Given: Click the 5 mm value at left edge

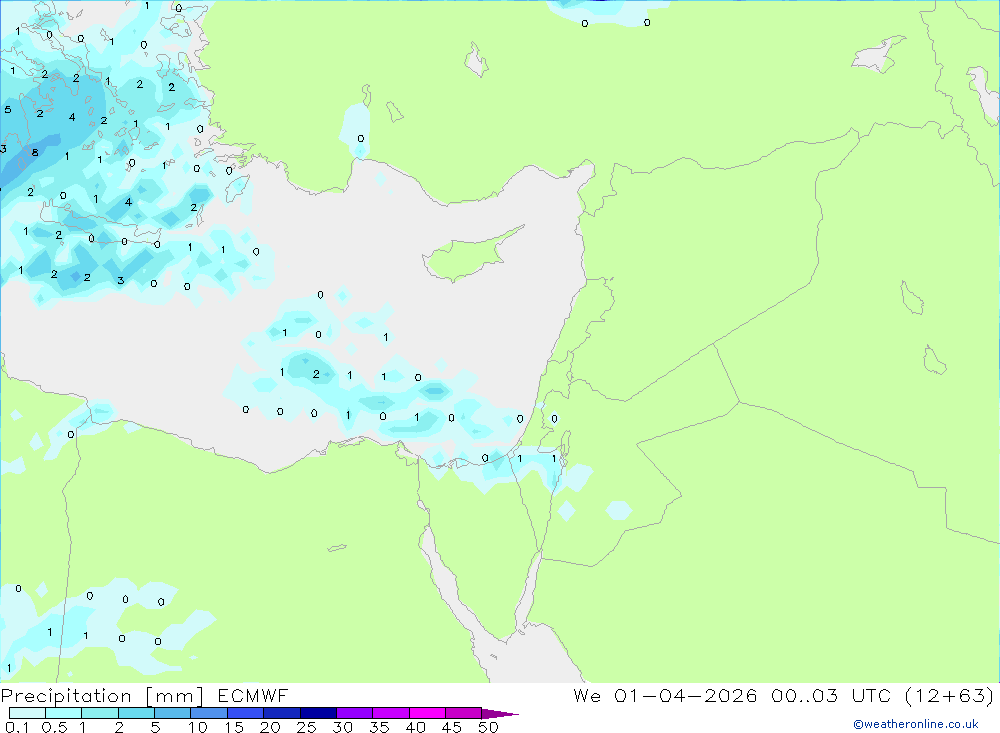Looking at the screenshot, I should (8, 110).
